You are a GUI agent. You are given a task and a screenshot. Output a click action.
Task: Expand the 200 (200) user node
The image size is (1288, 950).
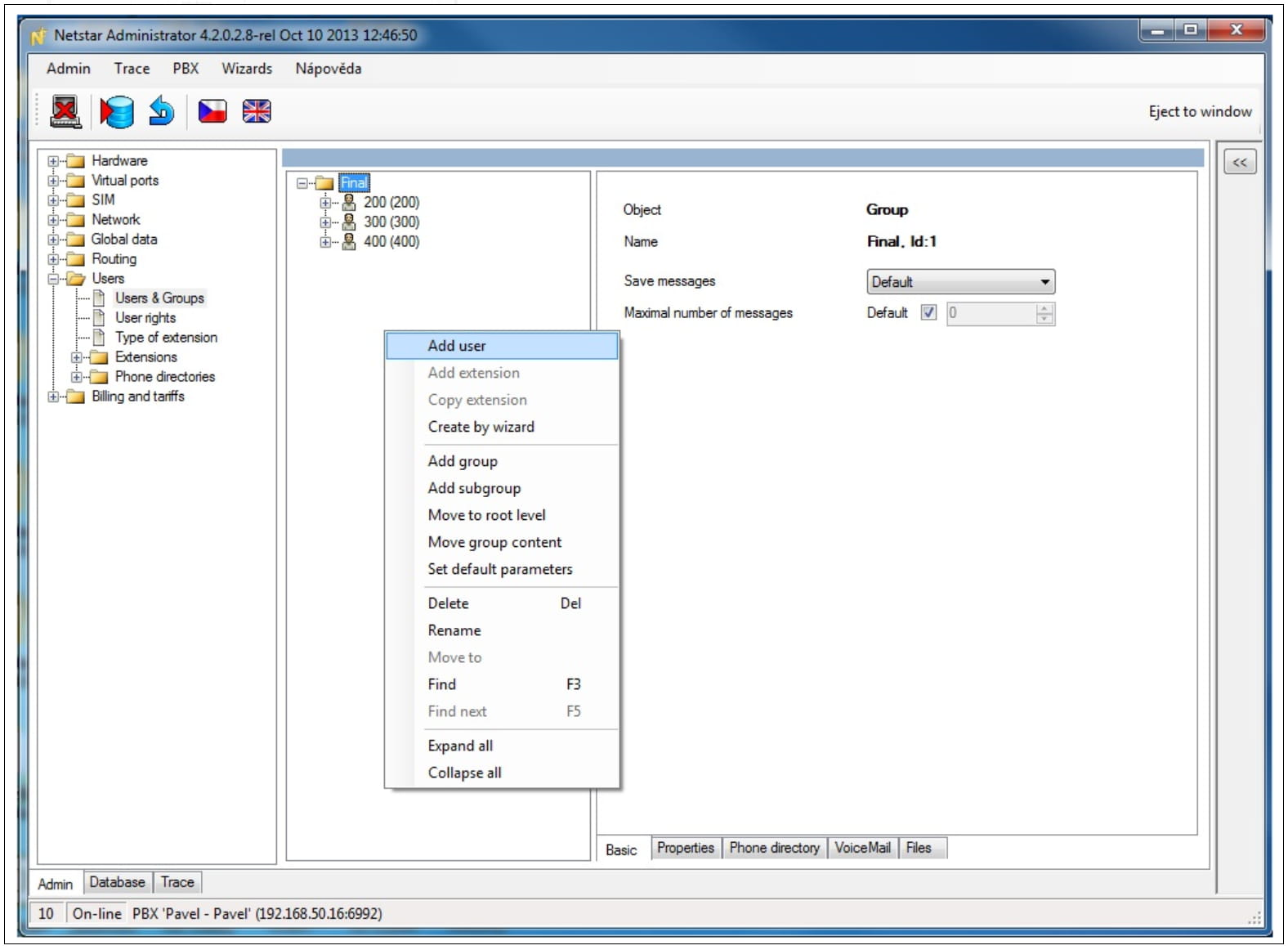pyautogui.click(x=325, y=202)
